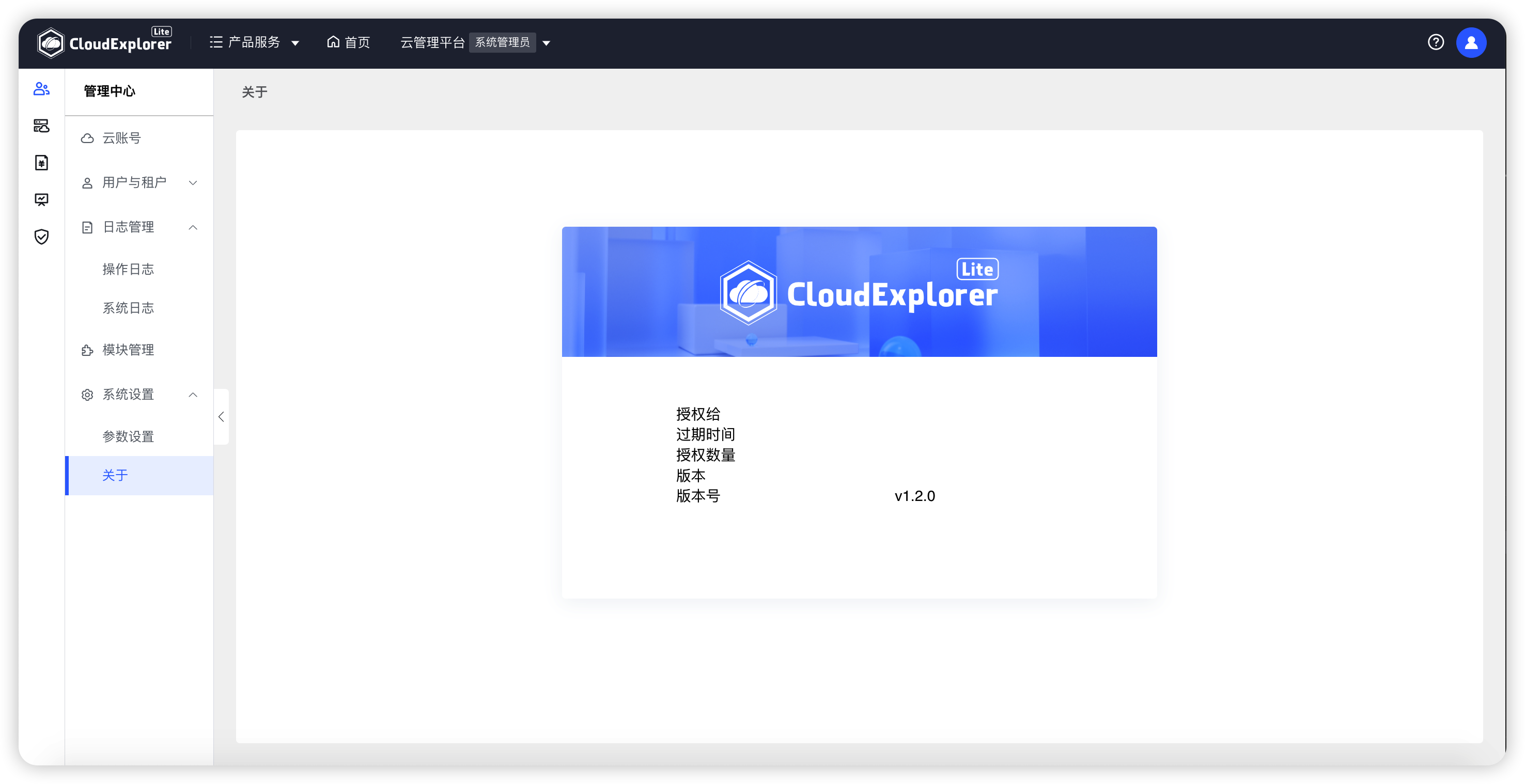Click the 过期时间 label
The width and height of the screenshot is (1525, 784).
click(706, 434)
